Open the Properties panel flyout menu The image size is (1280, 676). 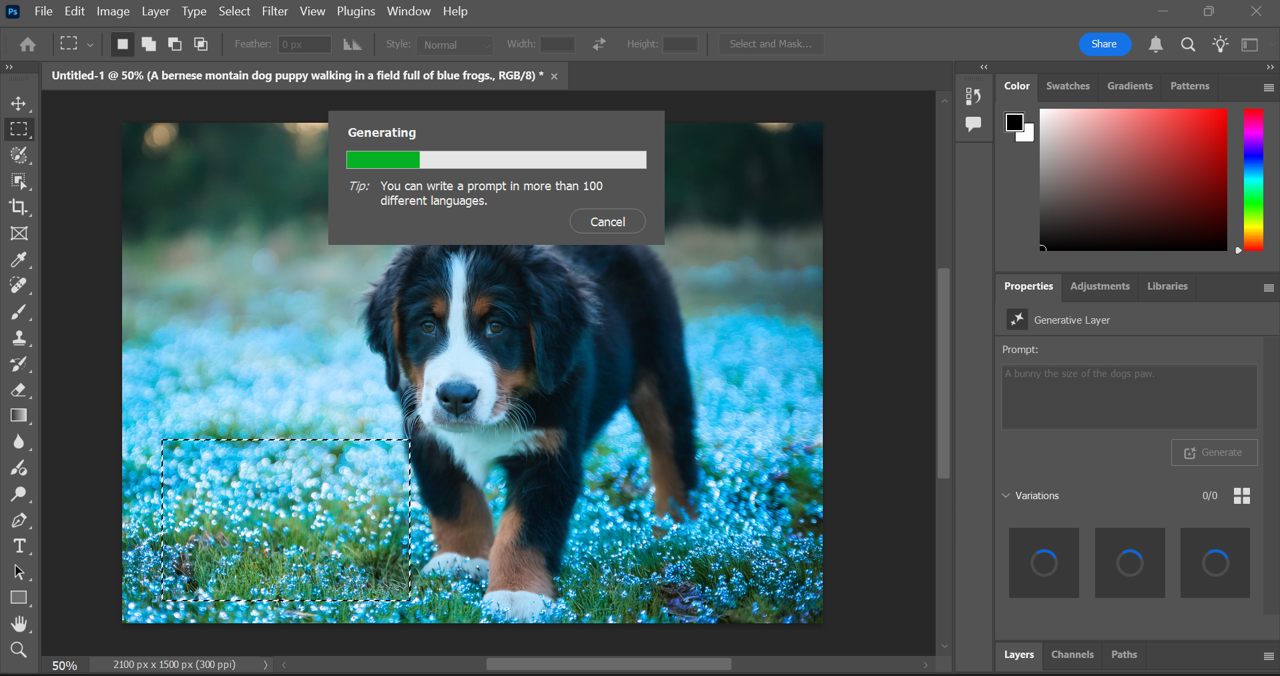pos(1268,287)
